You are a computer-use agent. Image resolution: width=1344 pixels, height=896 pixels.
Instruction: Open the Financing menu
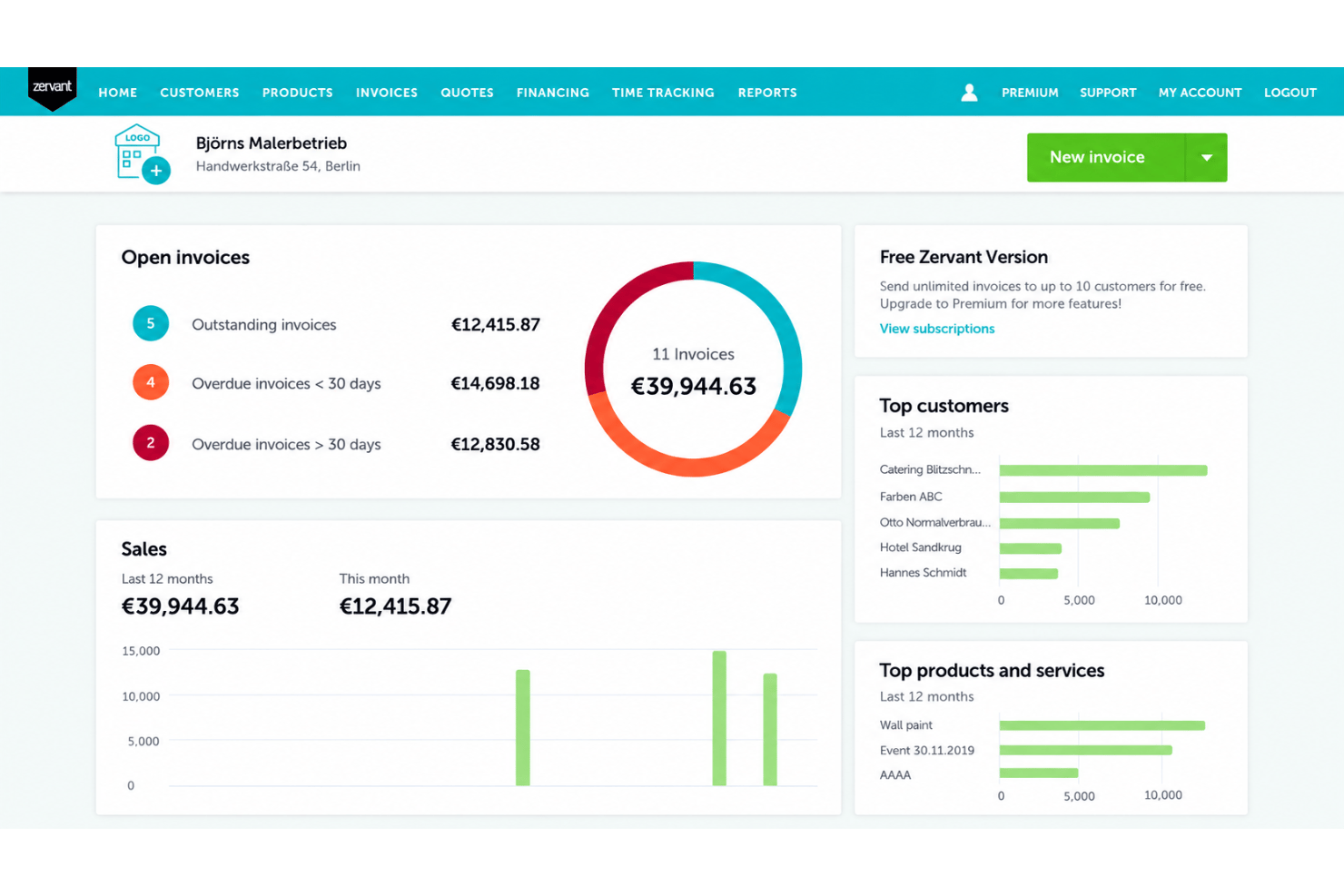tap(553, 93)
